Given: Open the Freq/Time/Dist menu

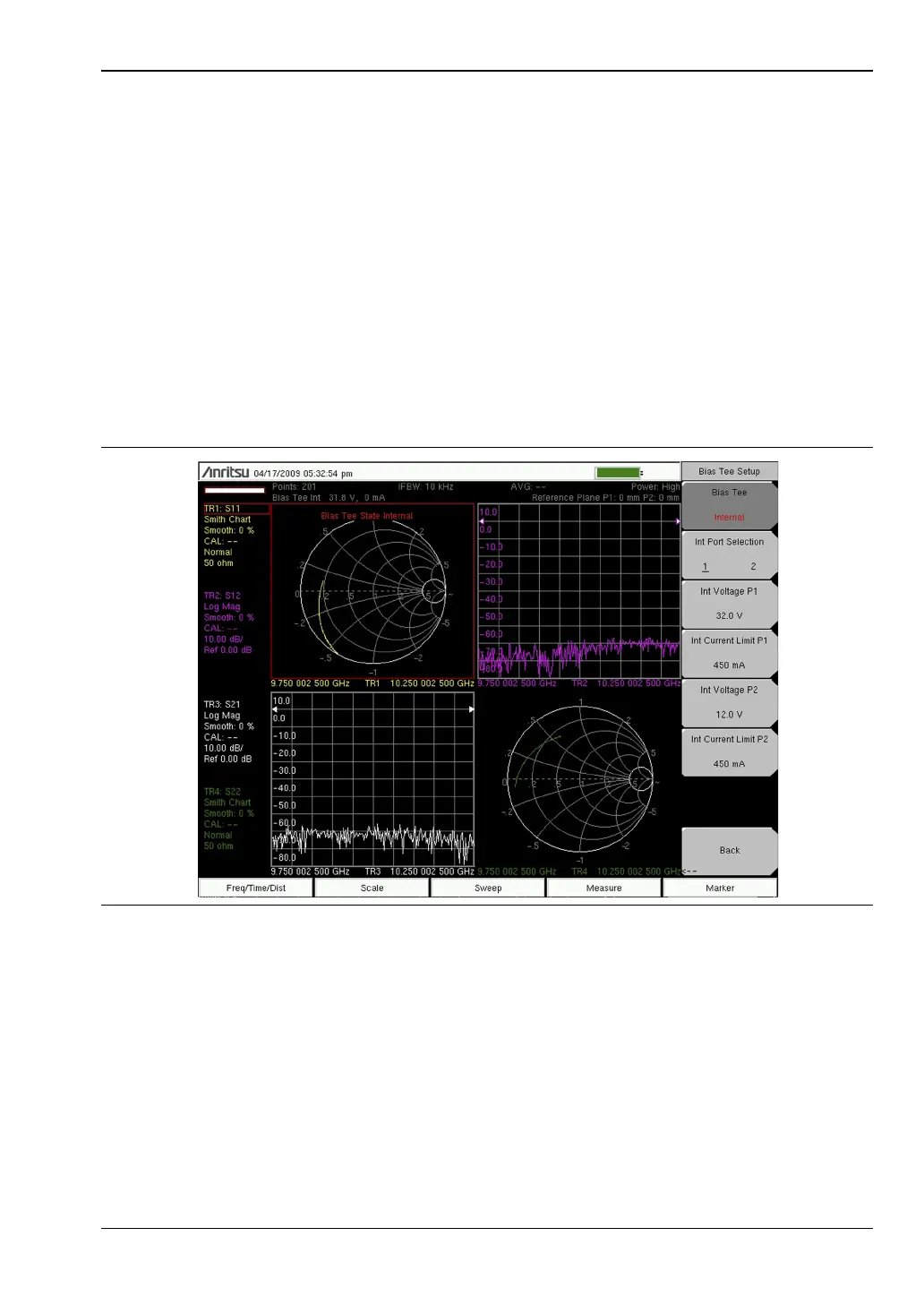Looking at the screenshot, I should pos(256,888).
